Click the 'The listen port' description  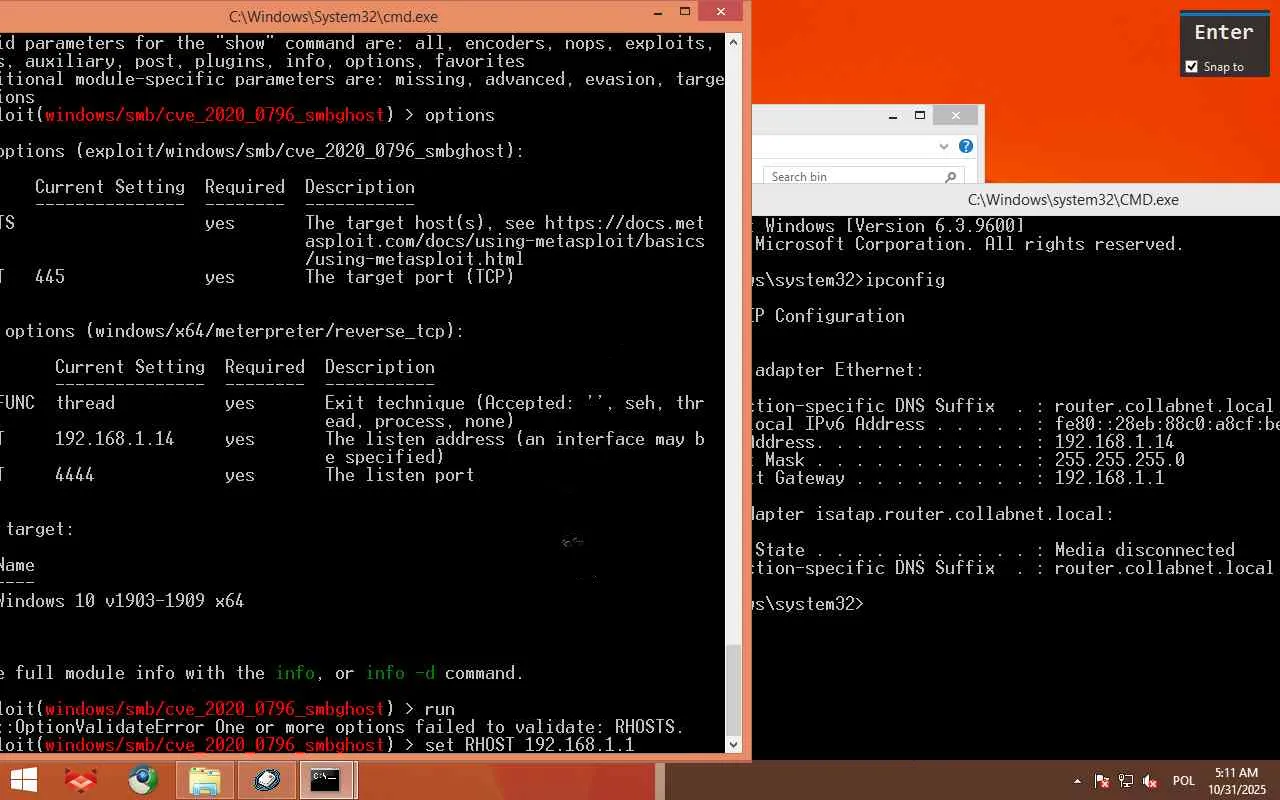click(x=400, y=475)
